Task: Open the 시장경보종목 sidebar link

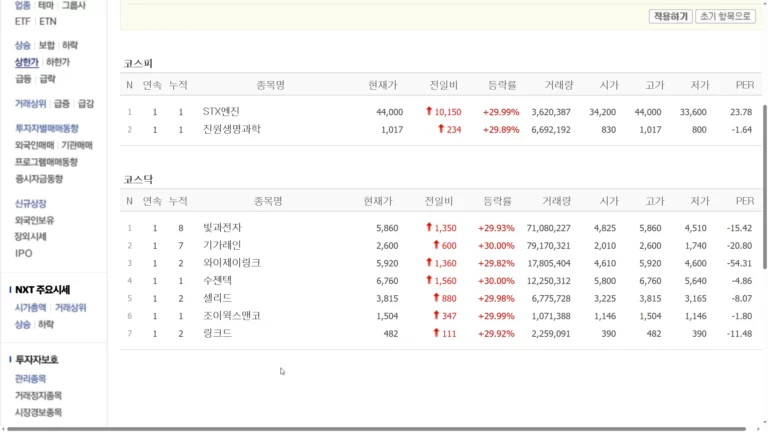Action: (x=38, y=412)
